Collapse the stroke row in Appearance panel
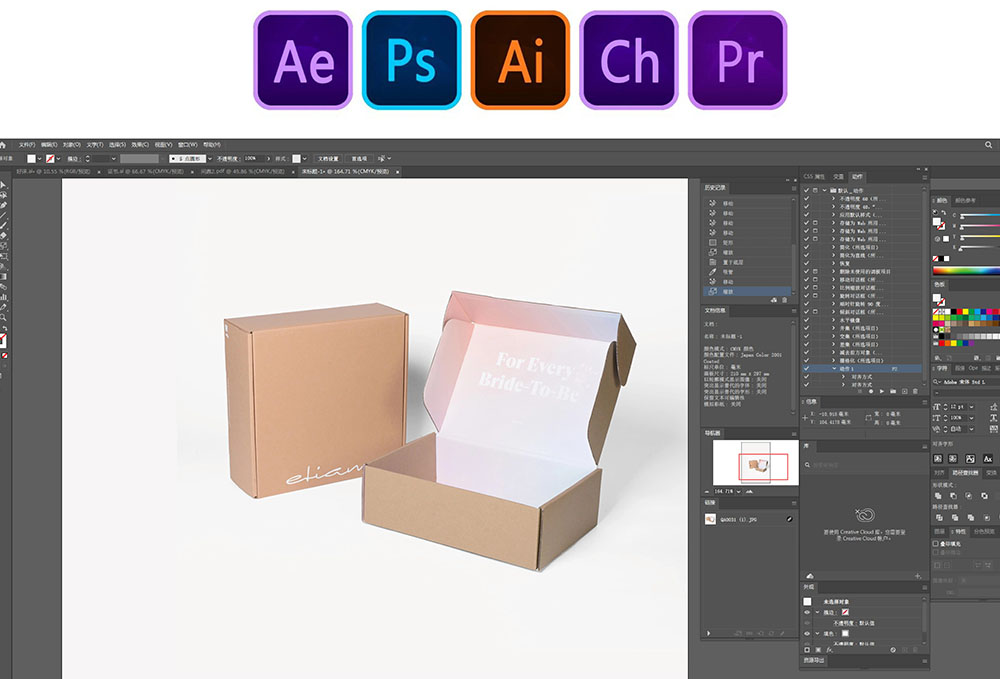The width and height of the screenshot is (1000, 679). point(817,612)
